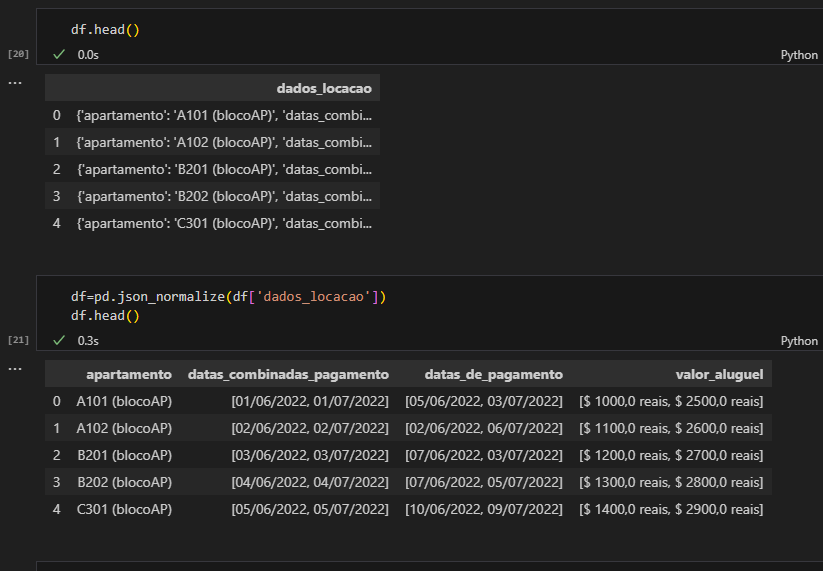823x571 pixels.
Task: Click the [$ 1200,0 reais, $ 2700,0 reais] cell
Action: click(671, 455)
